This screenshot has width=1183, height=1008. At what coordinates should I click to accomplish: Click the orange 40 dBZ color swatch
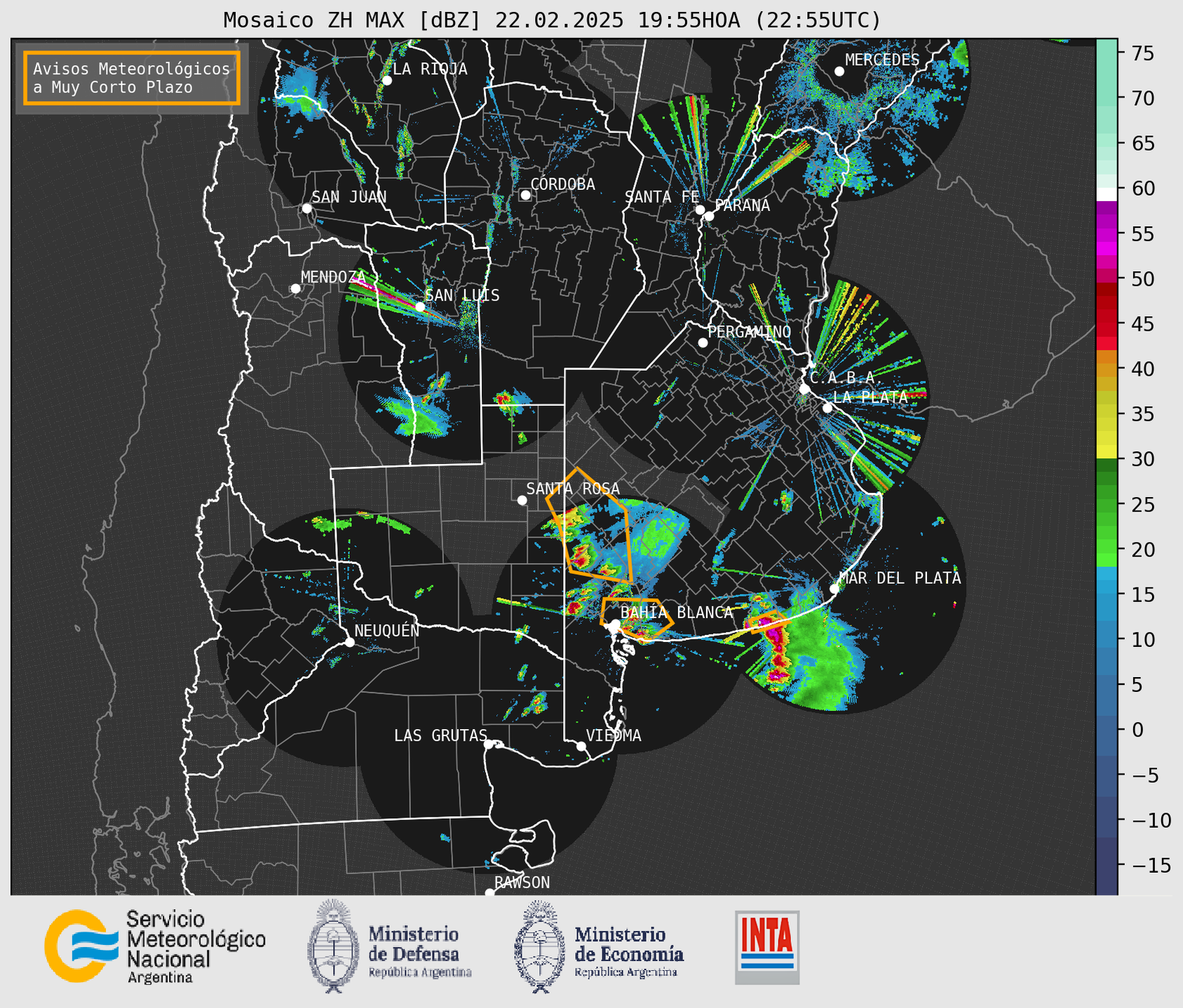(x=1107, y=369)
